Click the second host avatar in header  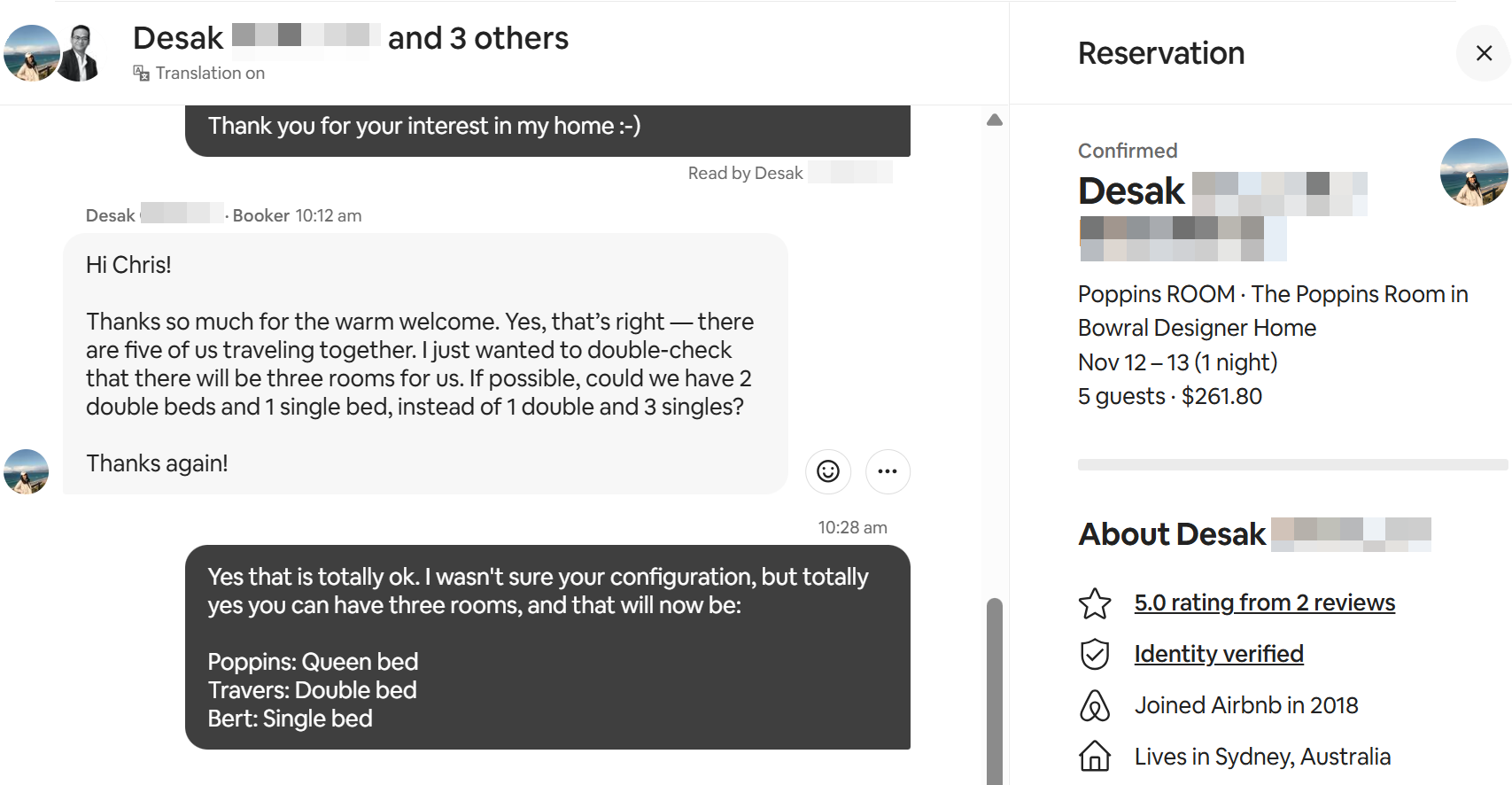point(81,53)
